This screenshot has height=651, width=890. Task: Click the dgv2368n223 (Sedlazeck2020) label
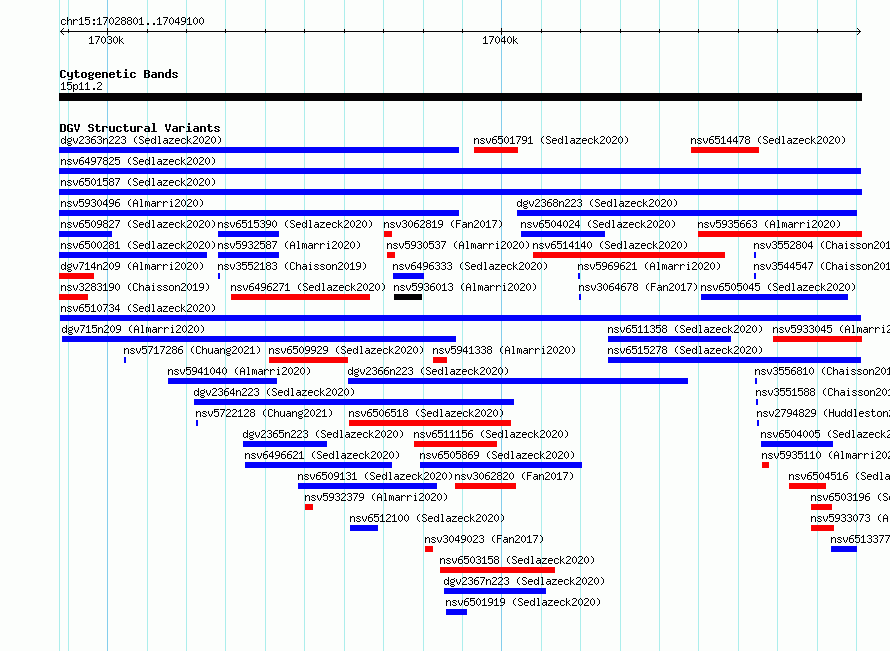click(x=597, y=203)
